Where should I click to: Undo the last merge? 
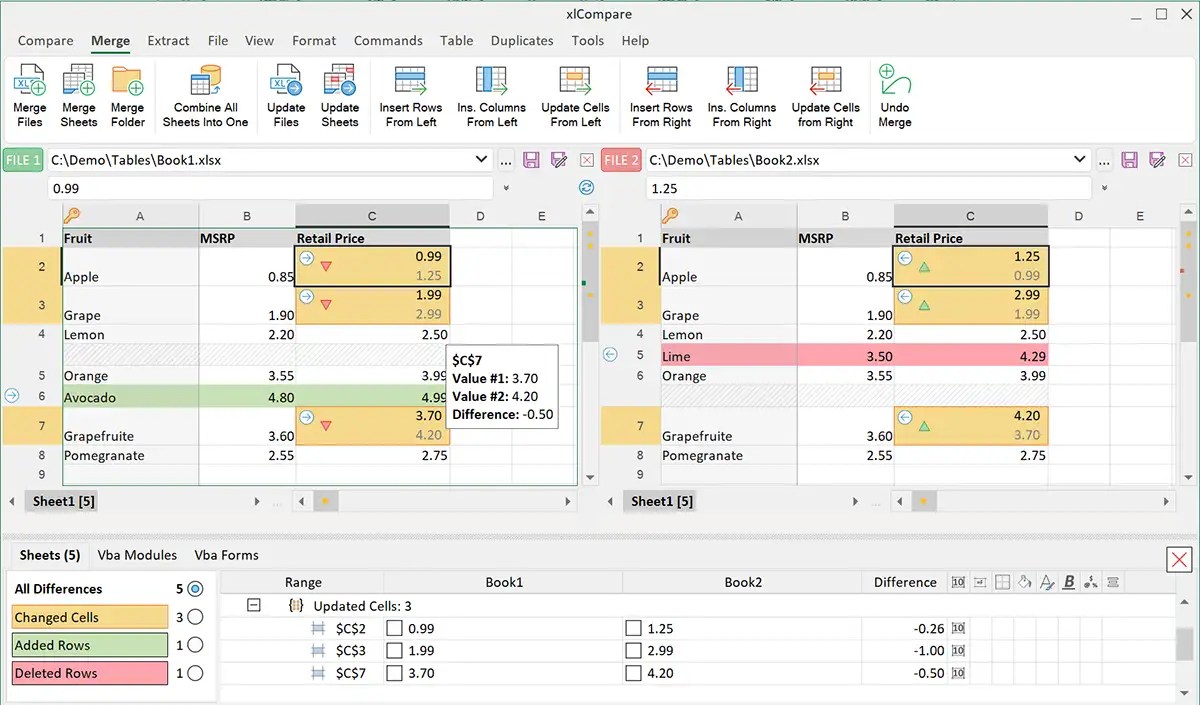[894, 95]
